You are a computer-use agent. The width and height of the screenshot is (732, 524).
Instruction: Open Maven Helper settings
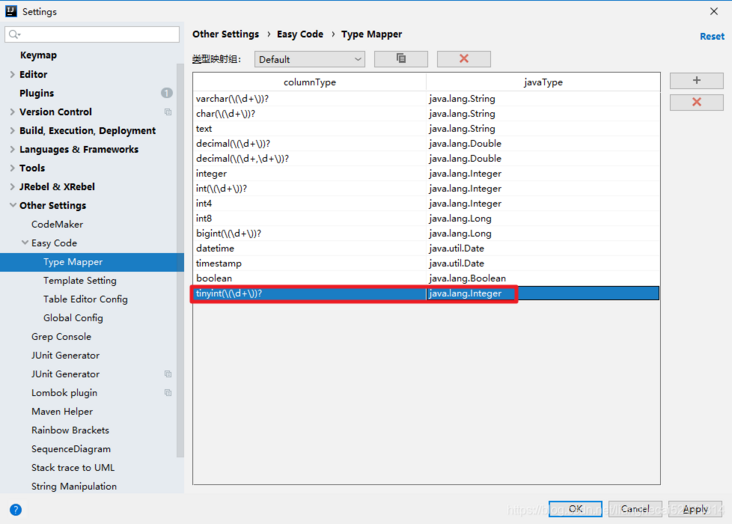62,411
